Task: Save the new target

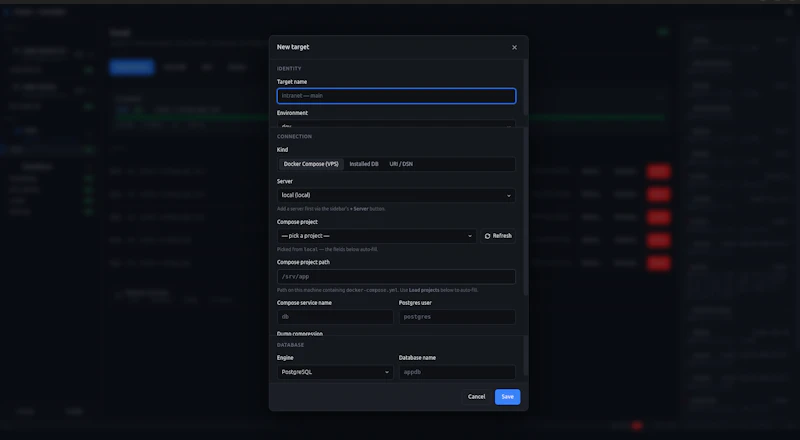Action: (508, 397)
